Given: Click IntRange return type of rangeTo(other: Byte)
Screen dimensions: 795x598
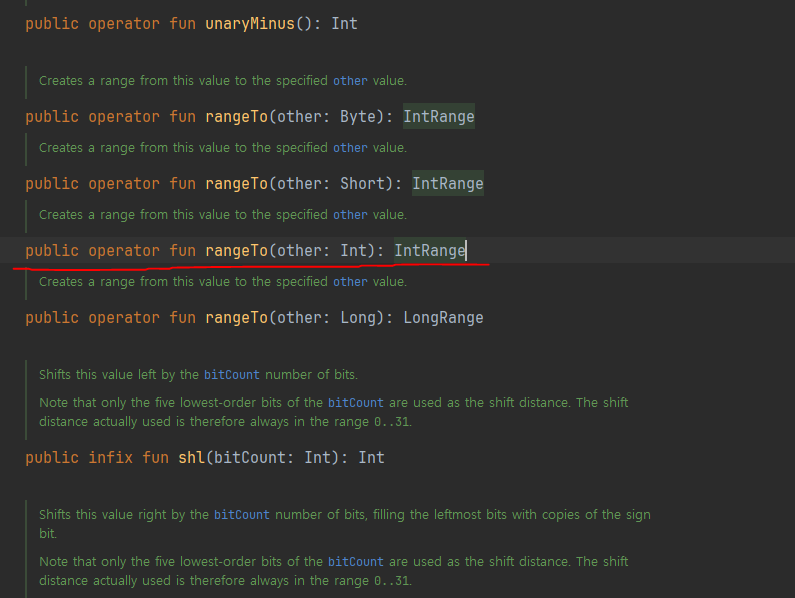Looking at the screenshot, I should [439, 117].
